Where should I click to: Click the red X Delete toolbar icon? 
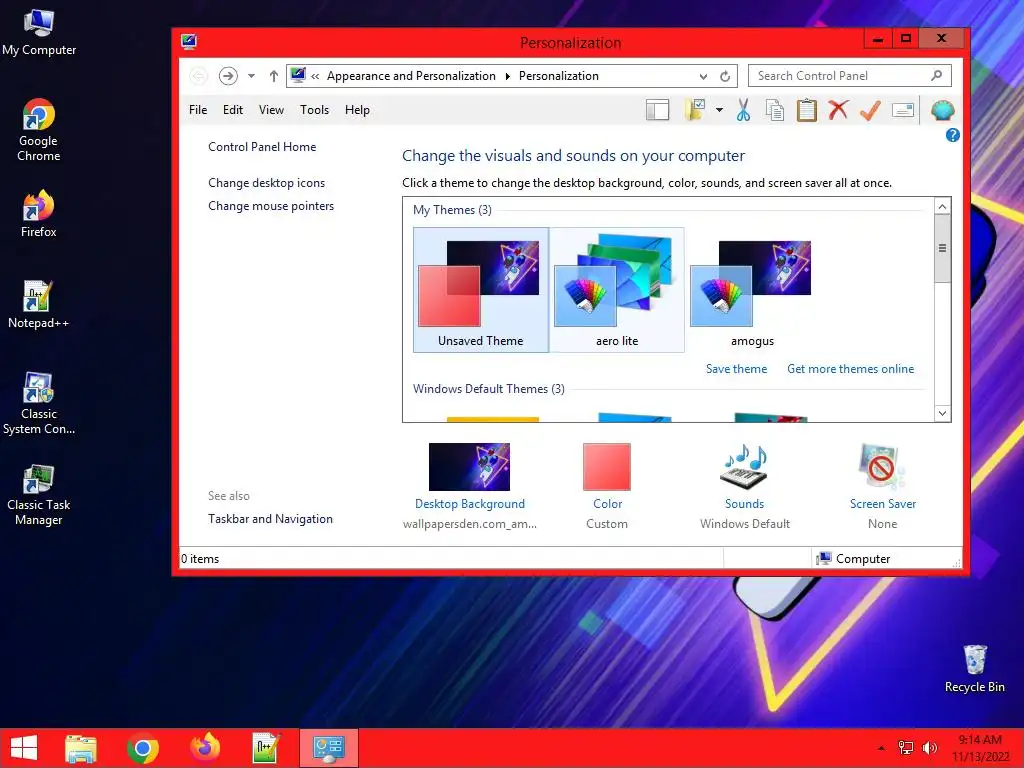[839, 110]
